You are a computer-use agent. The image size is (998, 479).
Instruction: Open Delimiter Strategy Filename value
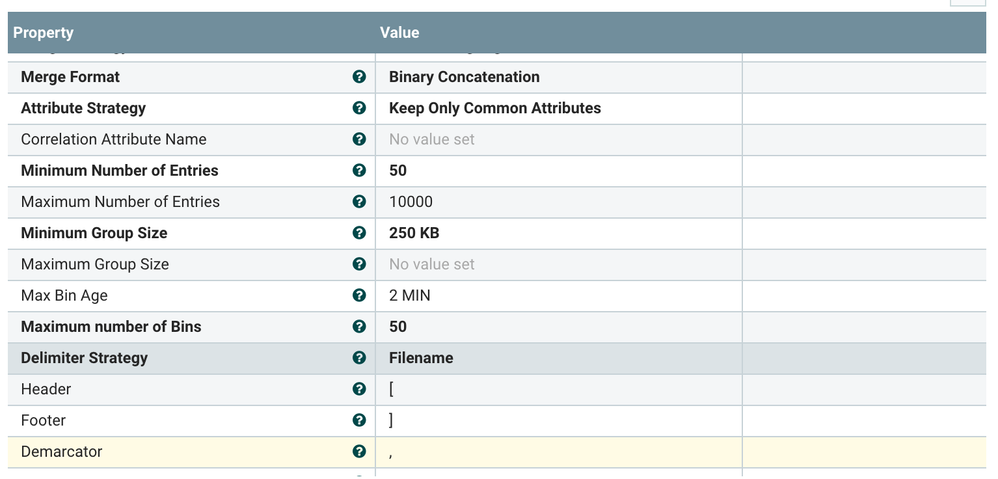pyautogui.click(x=421, y=358)
